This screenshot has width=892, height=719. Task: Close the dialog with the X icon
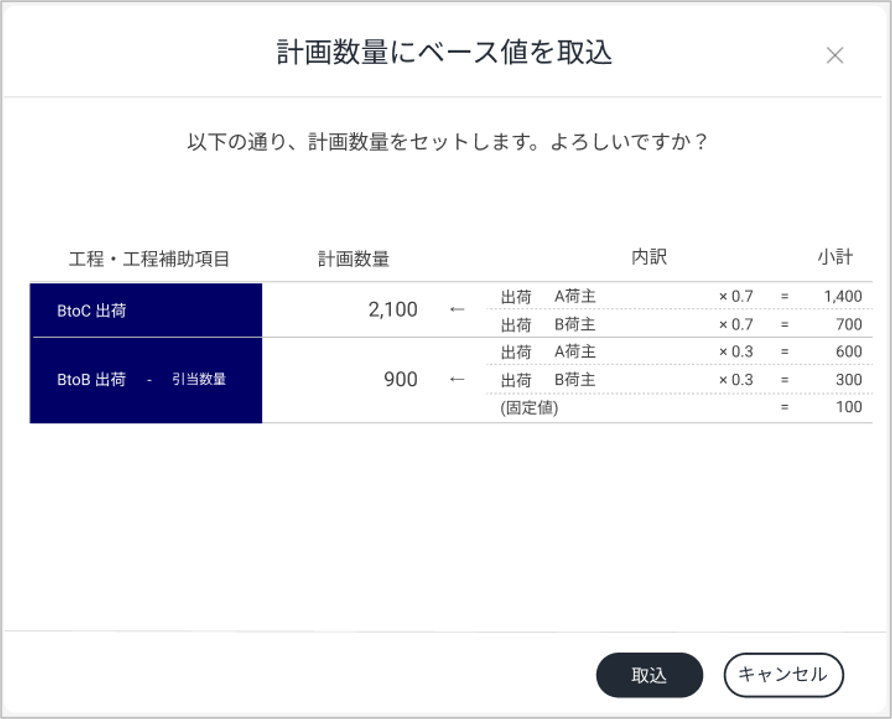(x=835, y=55)
